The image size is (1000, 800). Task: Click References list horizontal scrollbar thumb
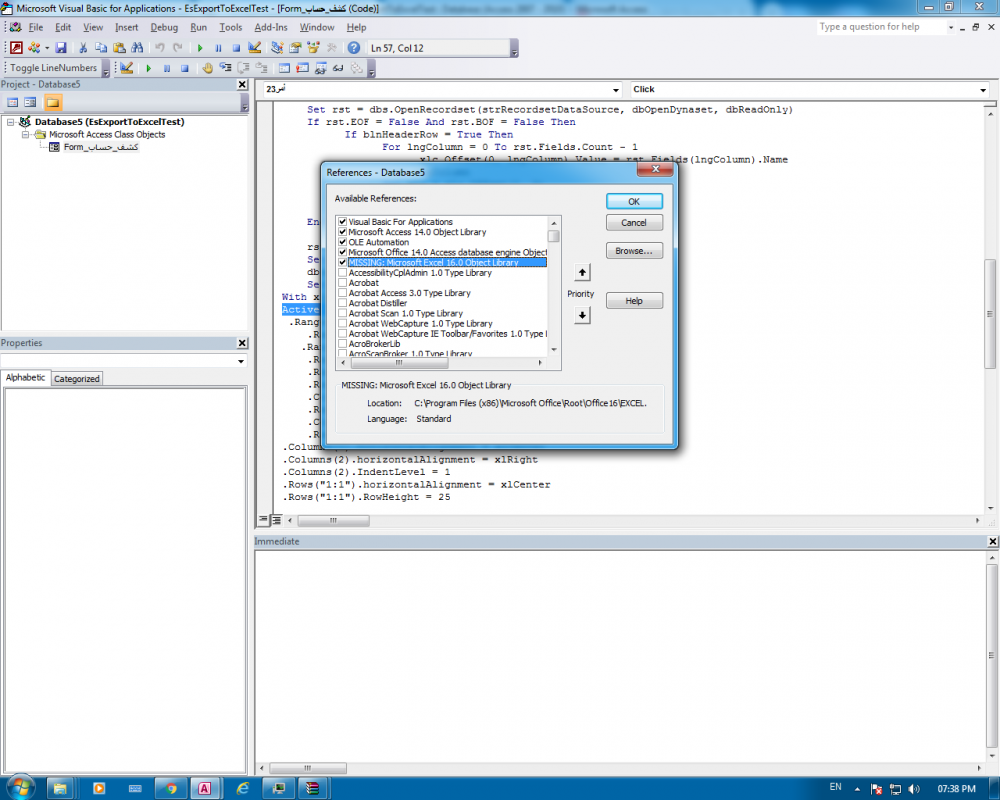click(399, 363)
